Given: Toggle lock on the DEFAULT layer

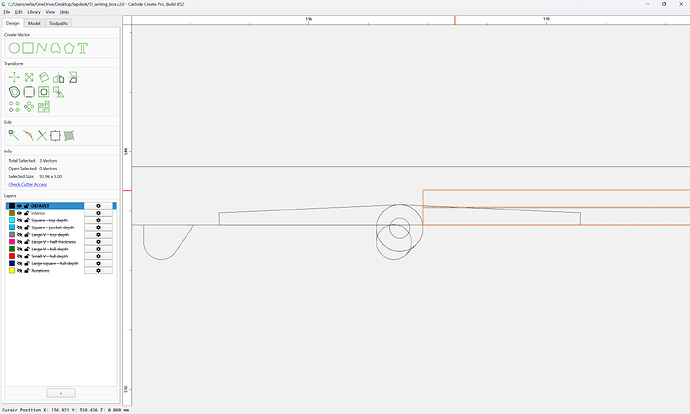Looking at the screenshot, I should pos(26,206).
